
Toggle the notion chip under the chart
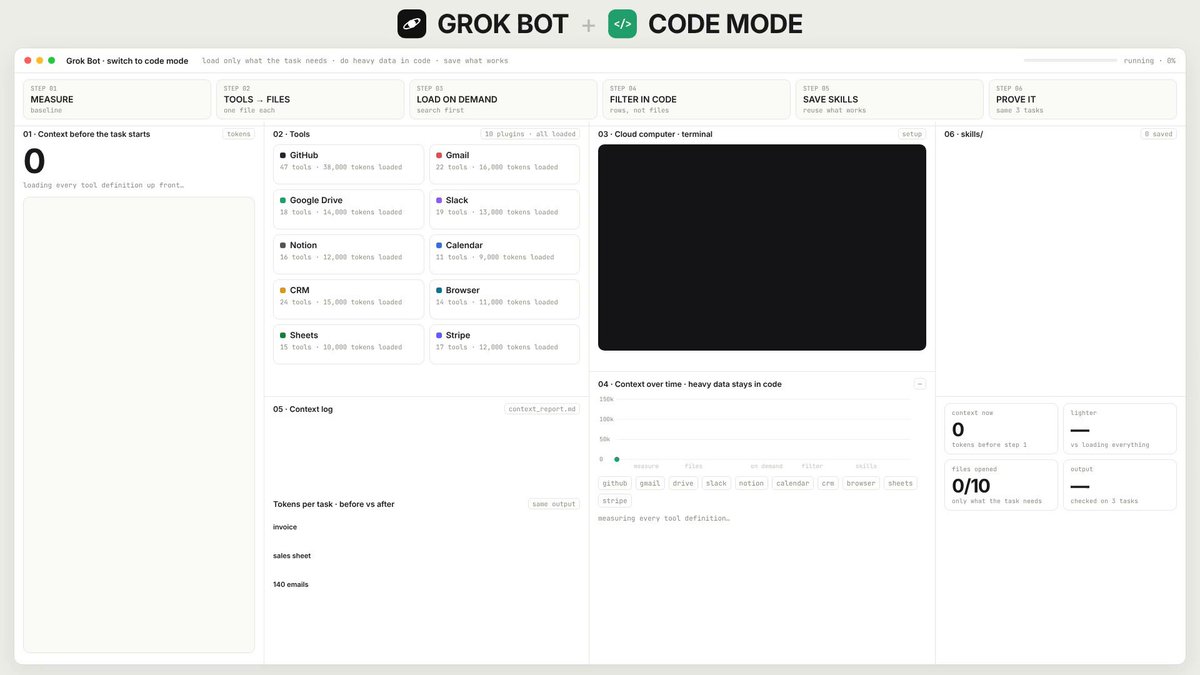tap(751, 483)
